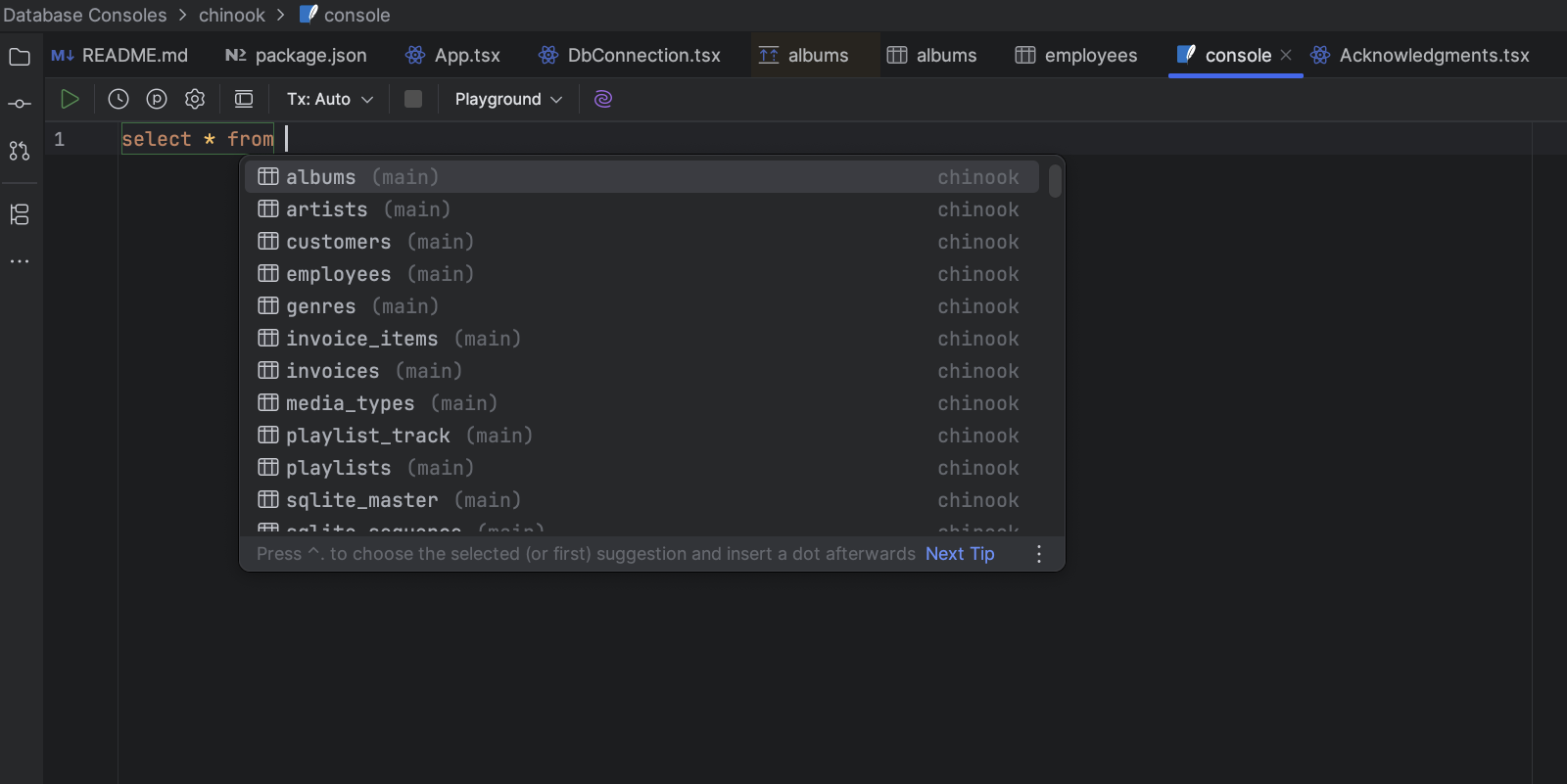Image resolution: width=1567 pixels, height=784 pixels.
Task: Open the AI assistant swirl icon
Action: click(x=603, y=99)
